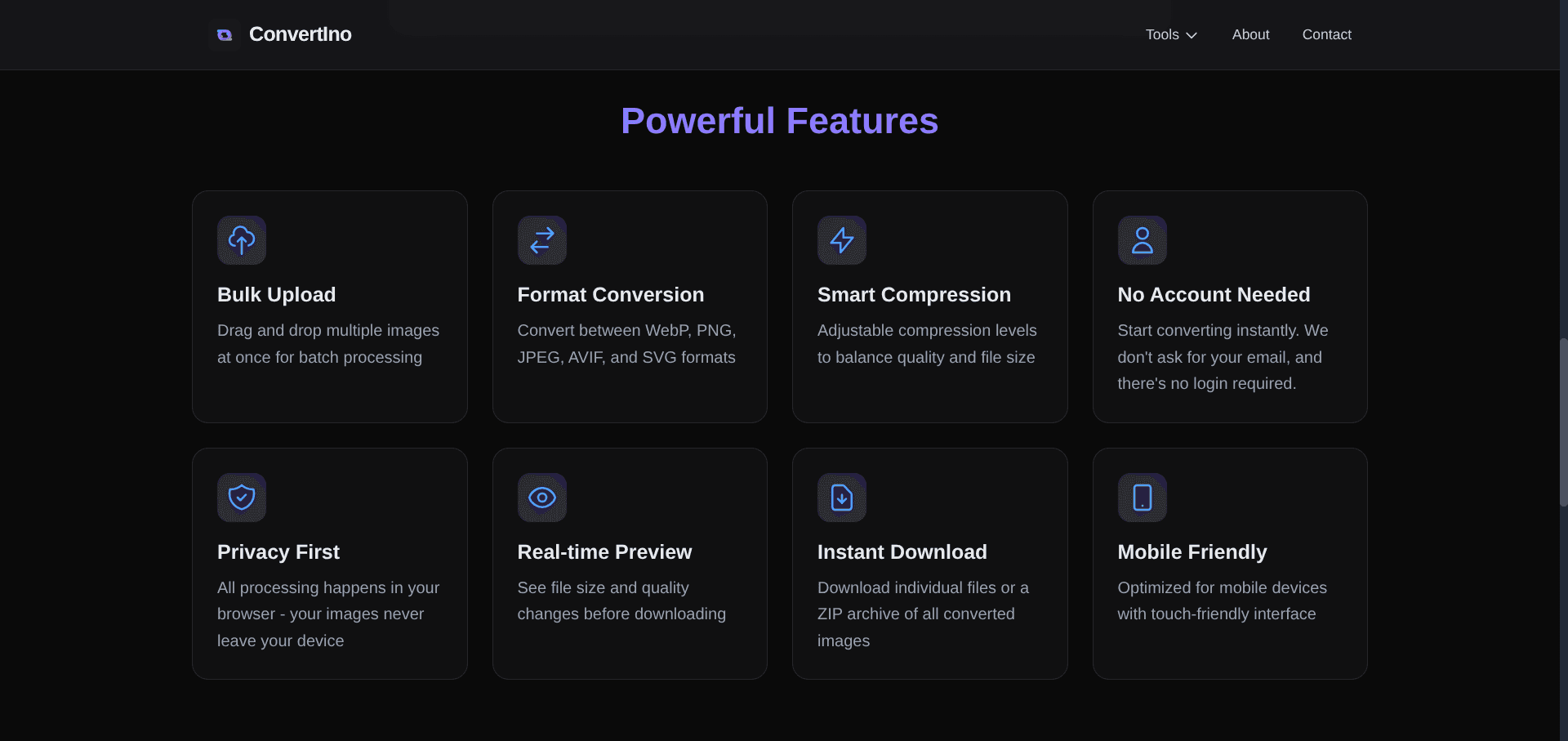Select the Mobile Friendly feature card
The height and width of the screenshot is (741, 1568).
[x=1230, y=563]
